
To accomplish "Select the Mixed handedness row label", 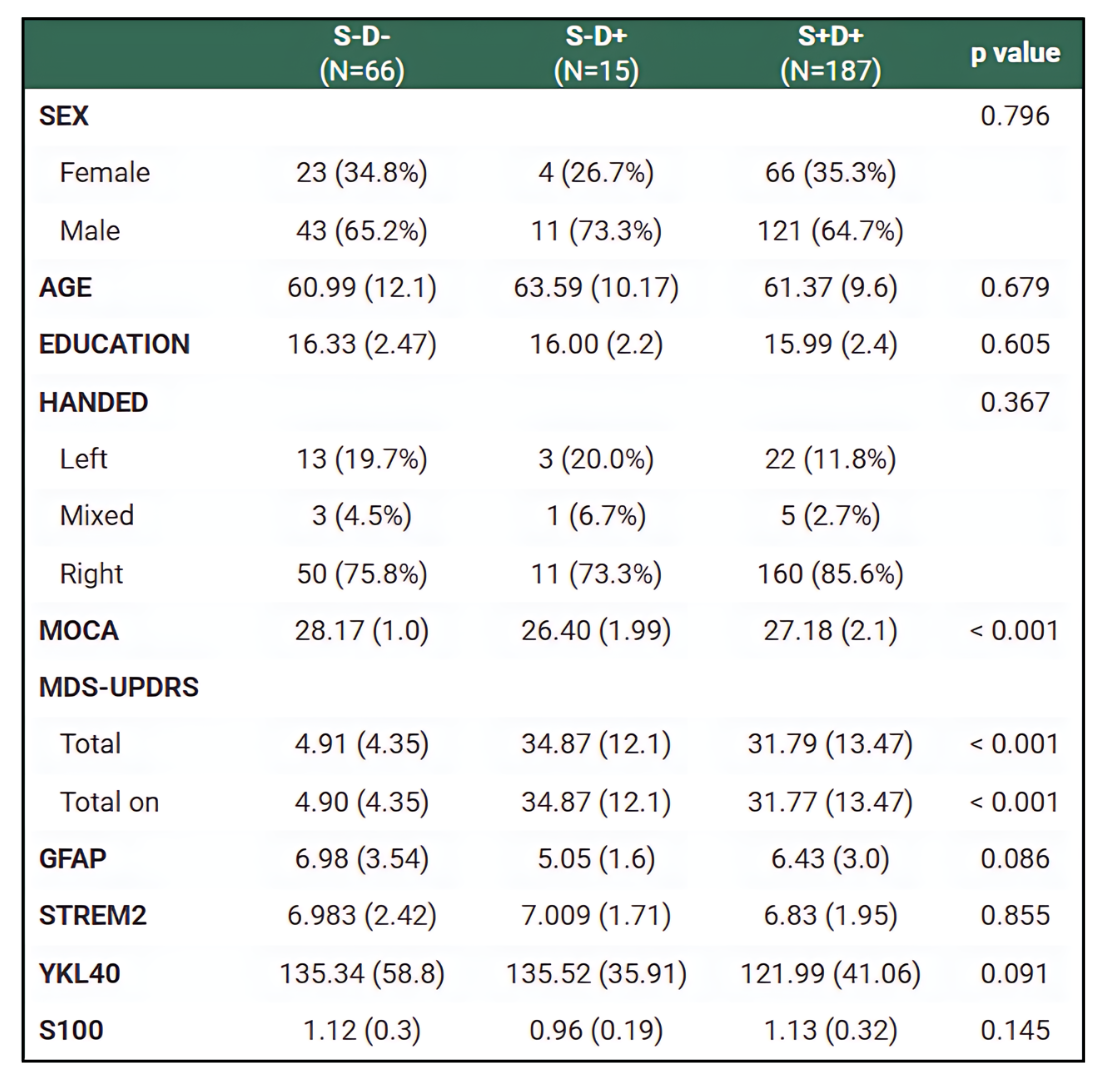I will point(97,516).
